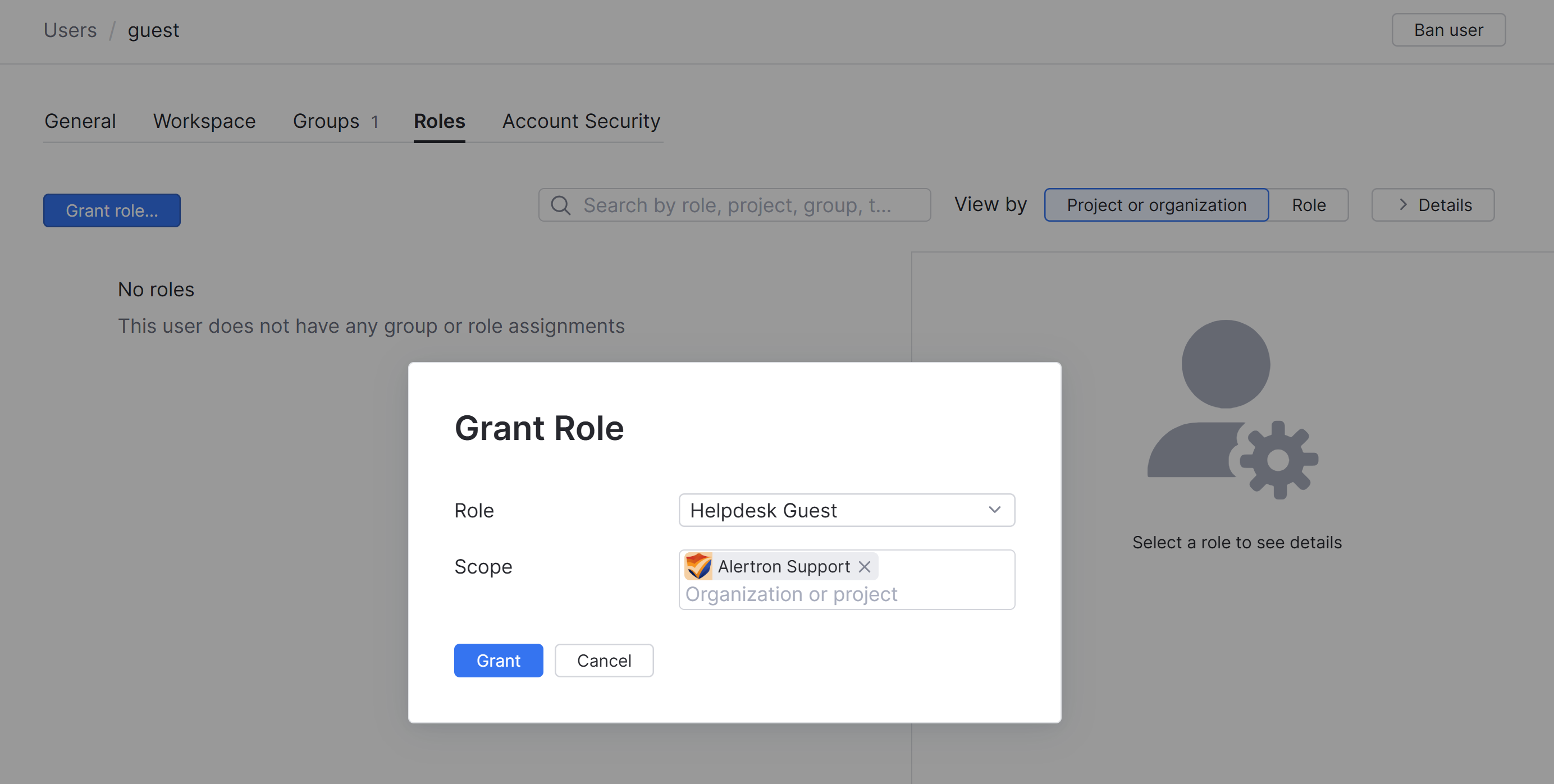Viewport: 1554px width, 784px height.
Task: Cancel the Grant Role dialog
Action: click(x=604, y=661)
